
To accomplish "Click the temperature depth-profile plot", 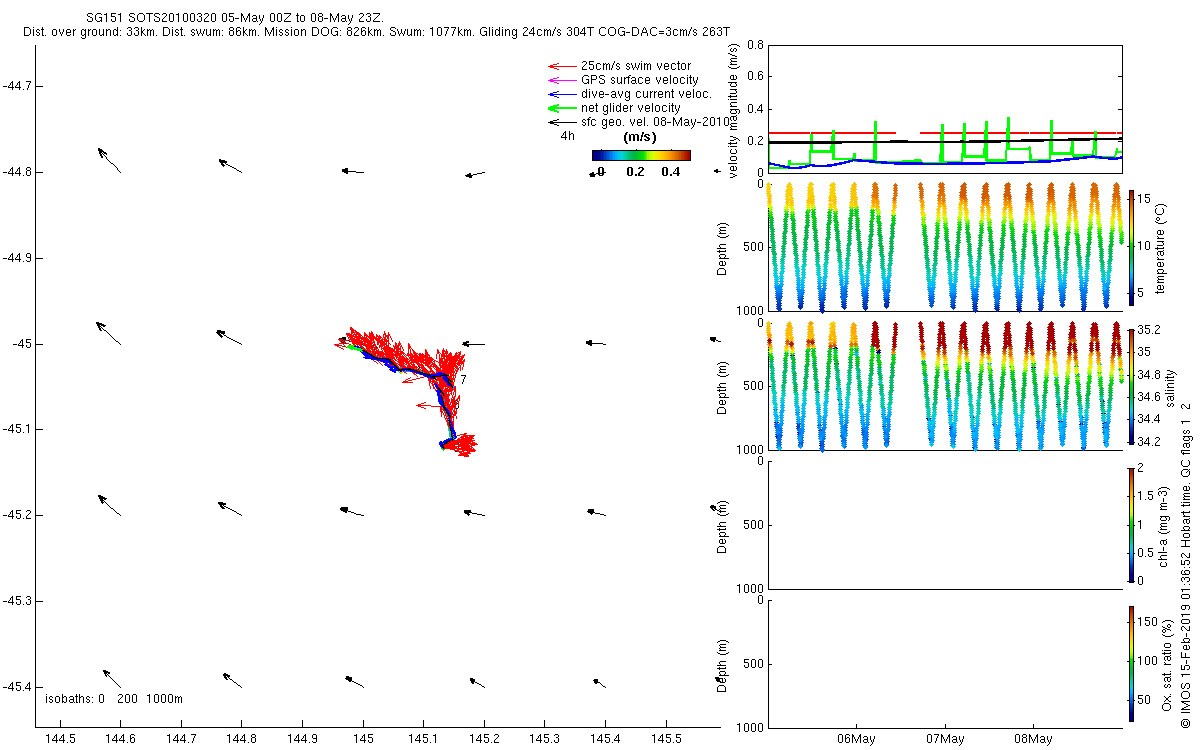I will (943, 247).
